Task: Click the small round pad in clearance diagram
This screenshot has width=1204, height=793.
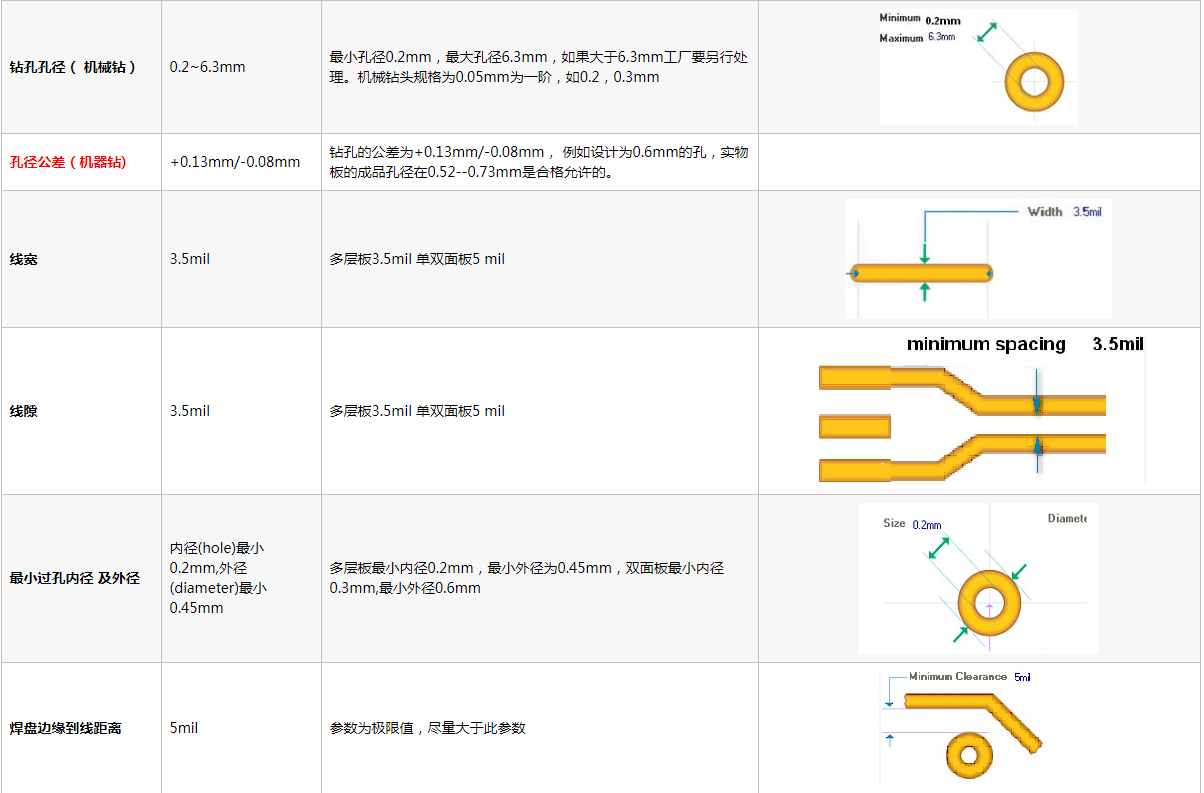Action: pyautogui.click(x=968, y=756)
